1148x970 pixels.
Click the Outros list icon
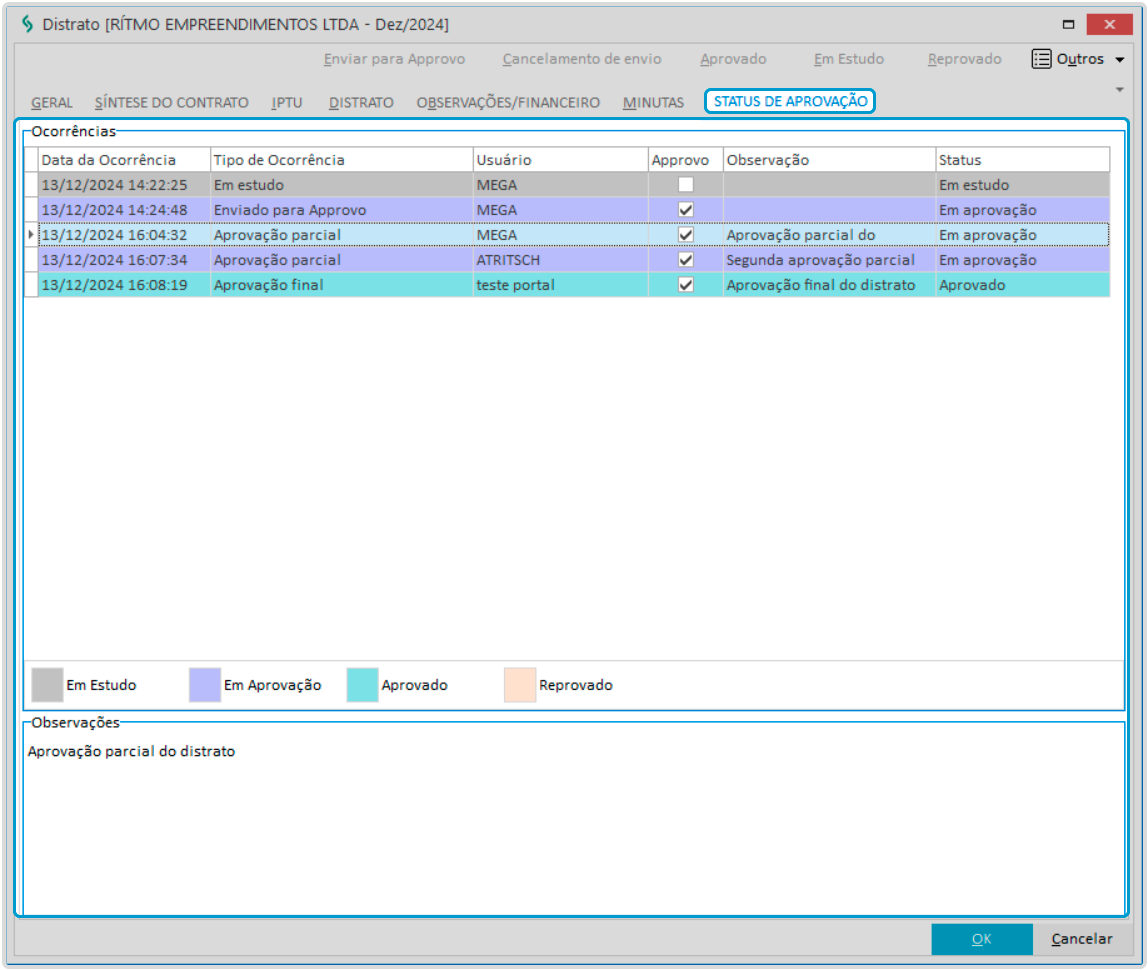(x=1041, y=59)
